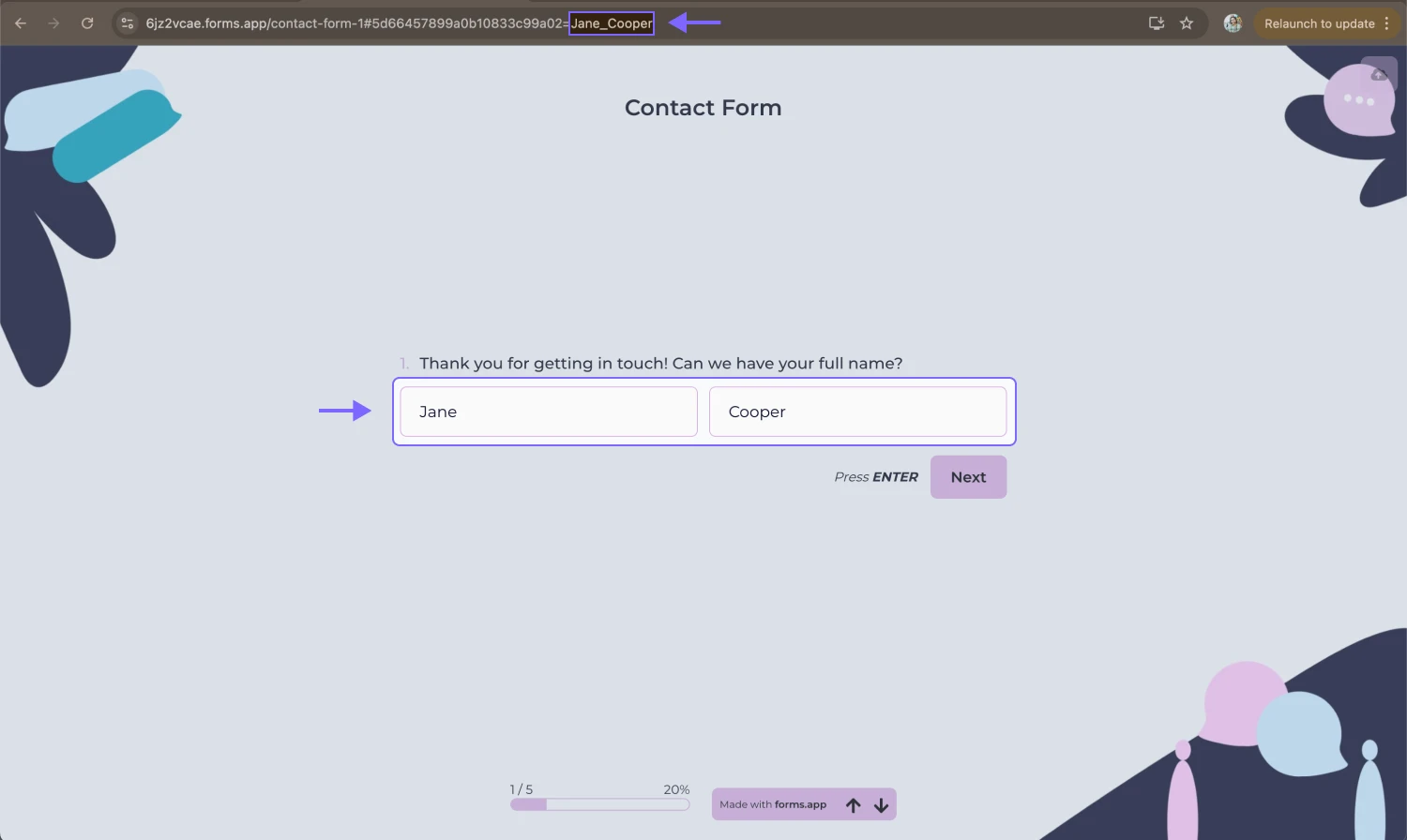Click the cloud upload icon above the chat bubble
This screenshot has height=840, width=1407.
tap(1379, 73)
